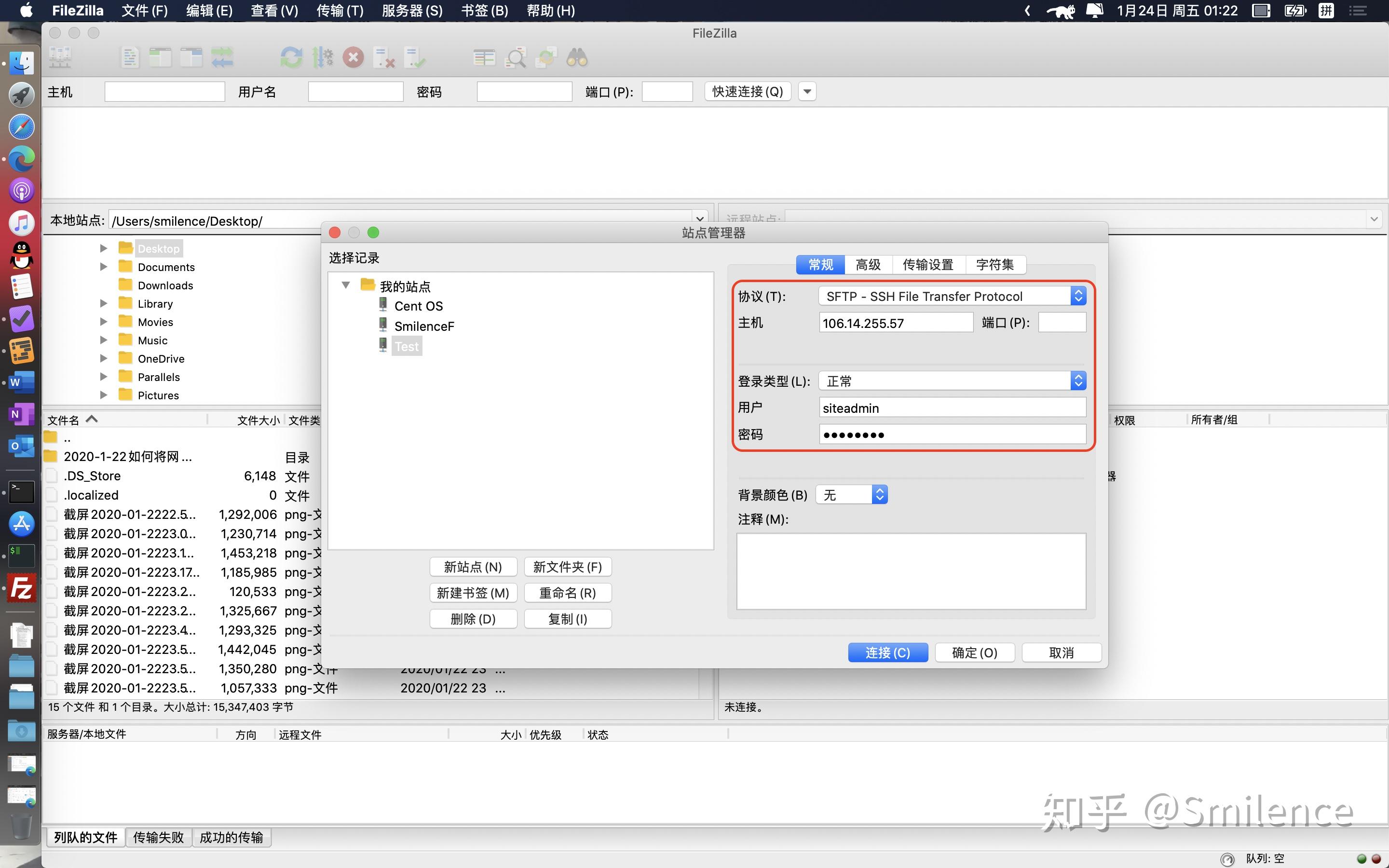Viewport: 1389px width, 868px height.
Task: Open Finder from the Dock
Action: coord(21,63)
